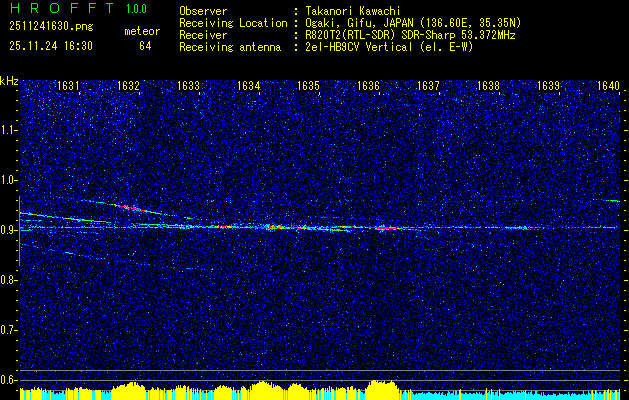Click the HROFFT title text
The image size is (629, 400).
coord(62,8)
